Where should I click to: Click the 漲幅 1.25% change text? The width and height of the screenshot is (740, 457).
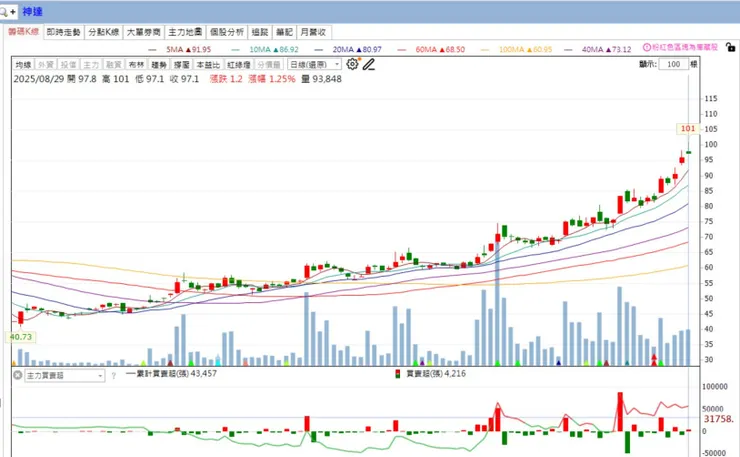click(x=272, y=79)
